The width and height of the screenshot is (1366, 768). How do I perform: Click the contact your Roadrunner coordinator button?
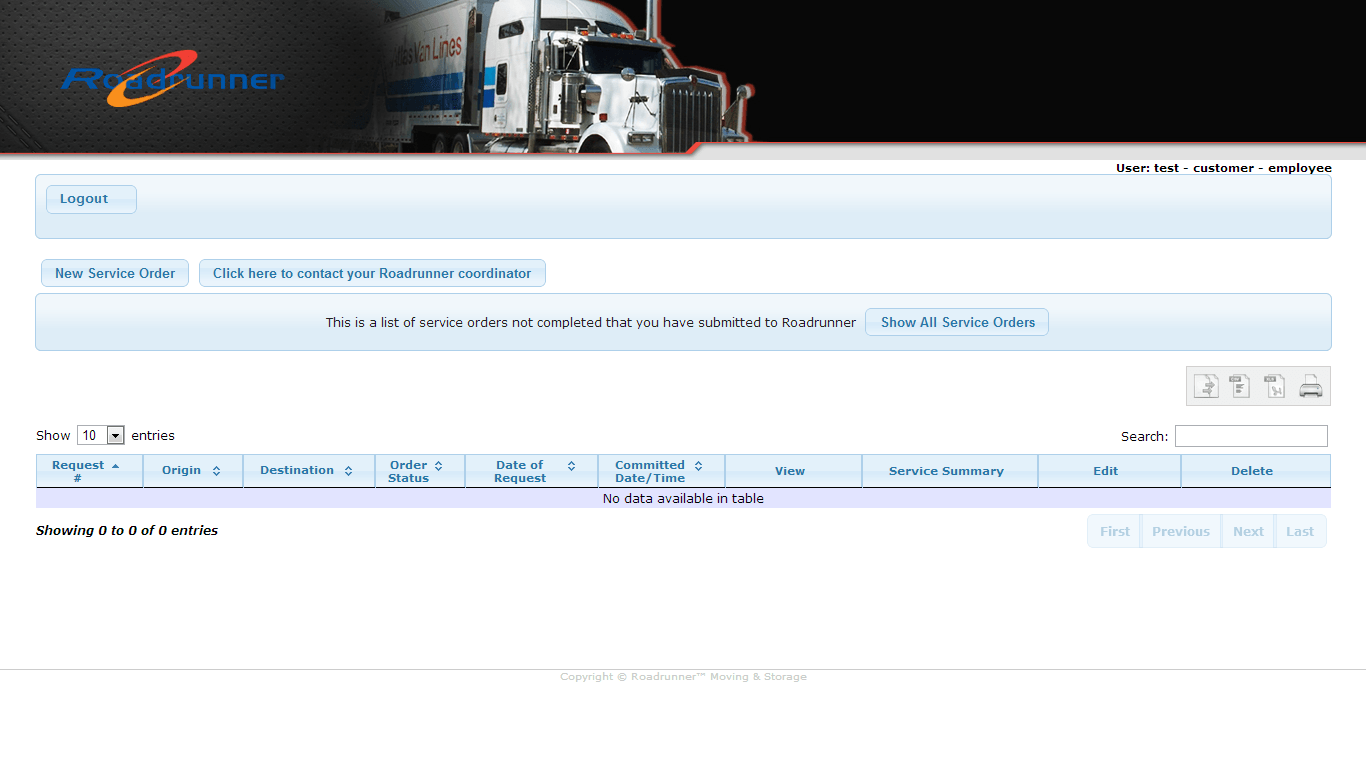[372, 273]
